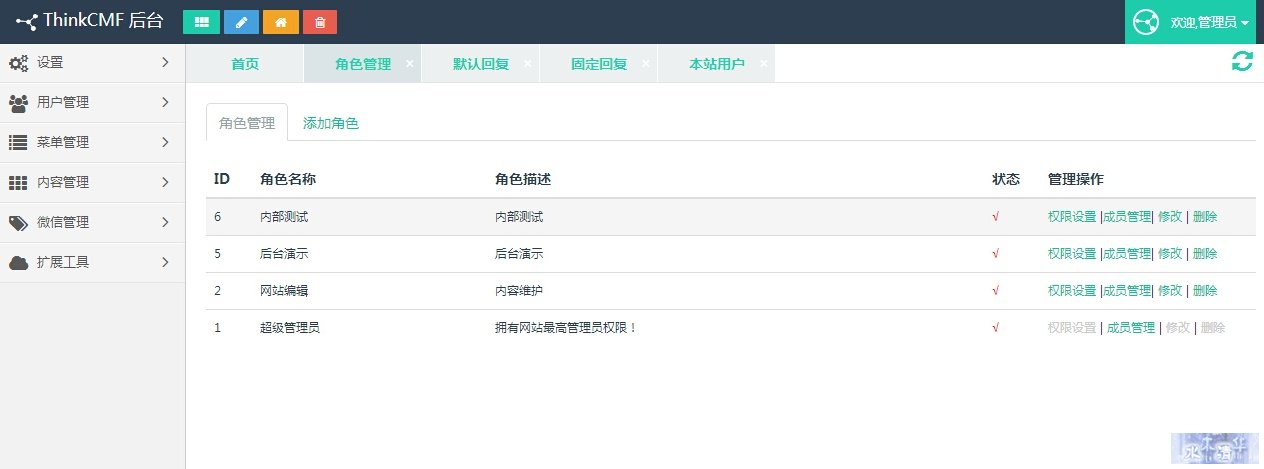Click the 超级管理员 role name cell
Image resolution: width=1264 pixels, height=469 pixels.
(290, 327)
